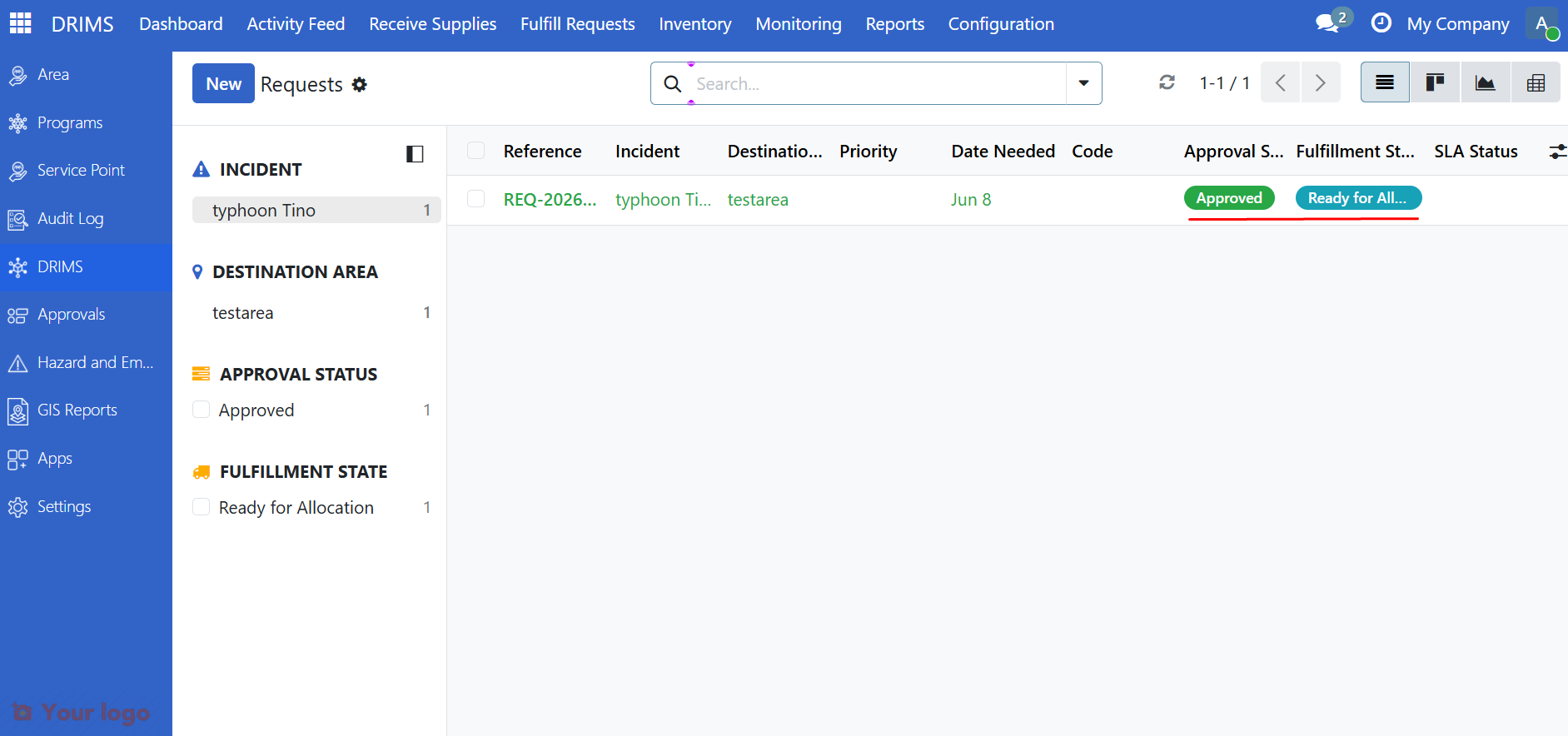The width and height of the screenshot is (1568, 736).
Task: Sort by Code column header
Action: point(1092,152)
